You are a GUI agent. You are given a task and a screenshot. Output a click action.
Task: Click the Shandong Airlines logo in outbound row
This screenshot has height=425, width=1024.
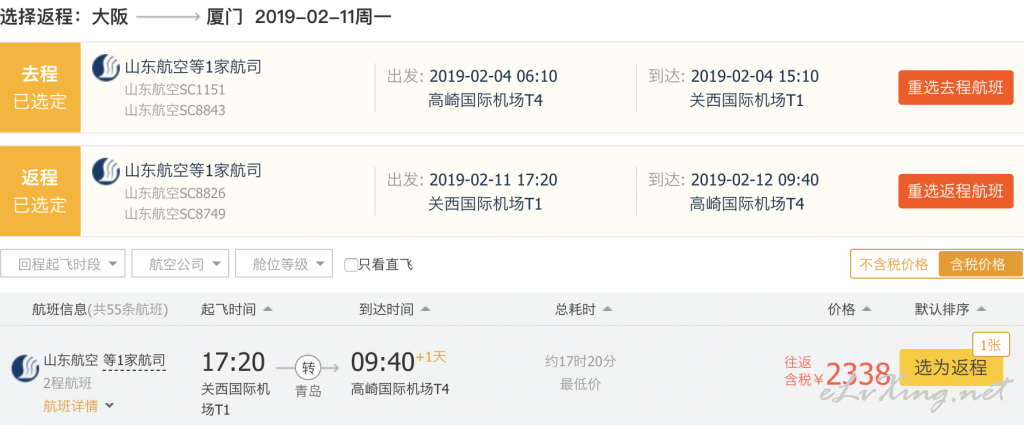(x=105, y=68)
